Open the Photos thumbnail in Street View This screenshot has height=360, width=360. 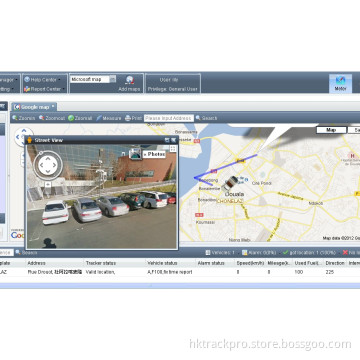tap(135, 153)
